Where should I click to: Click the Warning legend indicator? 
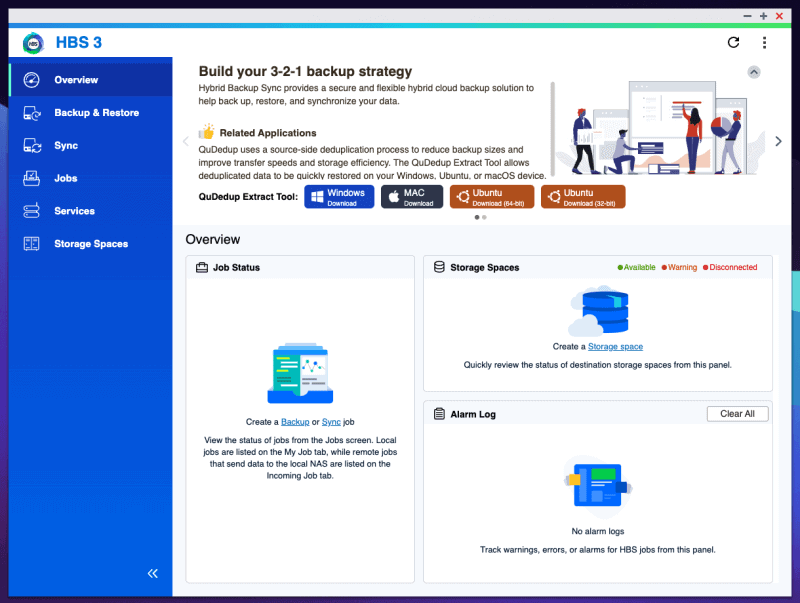coord(679,267)
